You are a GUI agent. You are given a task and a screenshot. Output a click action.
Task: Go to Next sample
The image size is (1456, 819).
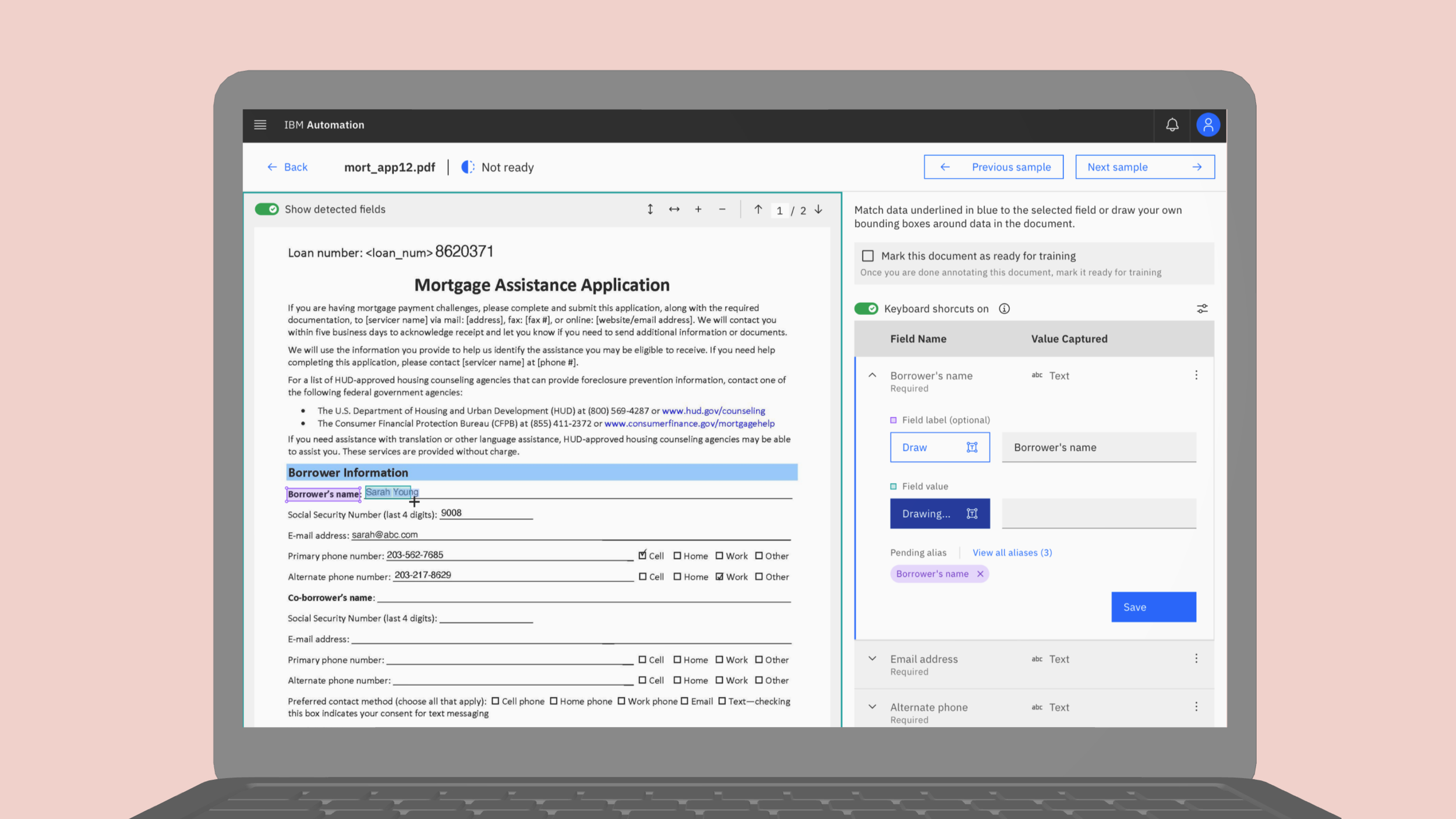[x=1145, y=167]
